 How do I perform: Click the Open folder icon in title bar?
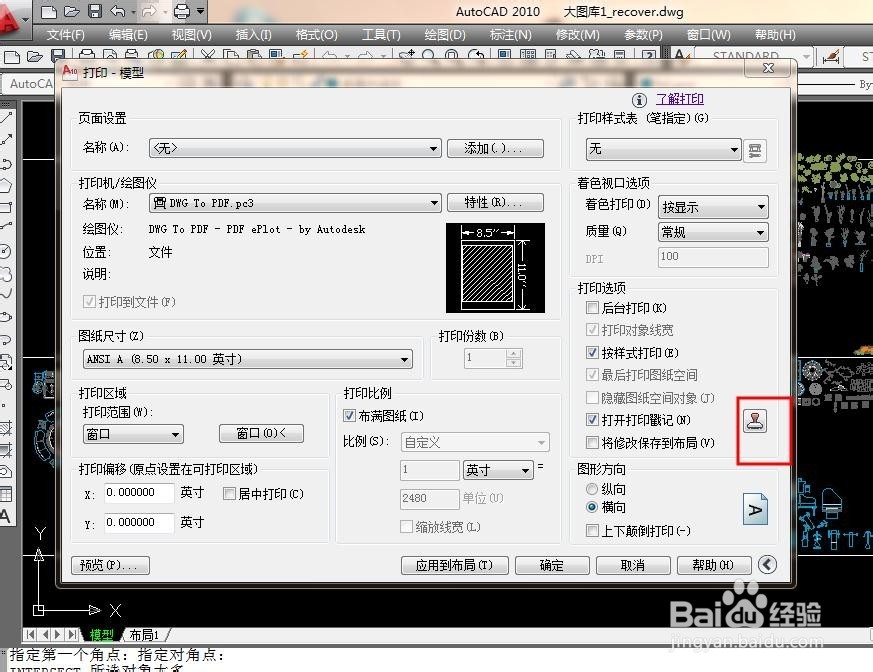[x=71, y=11]
